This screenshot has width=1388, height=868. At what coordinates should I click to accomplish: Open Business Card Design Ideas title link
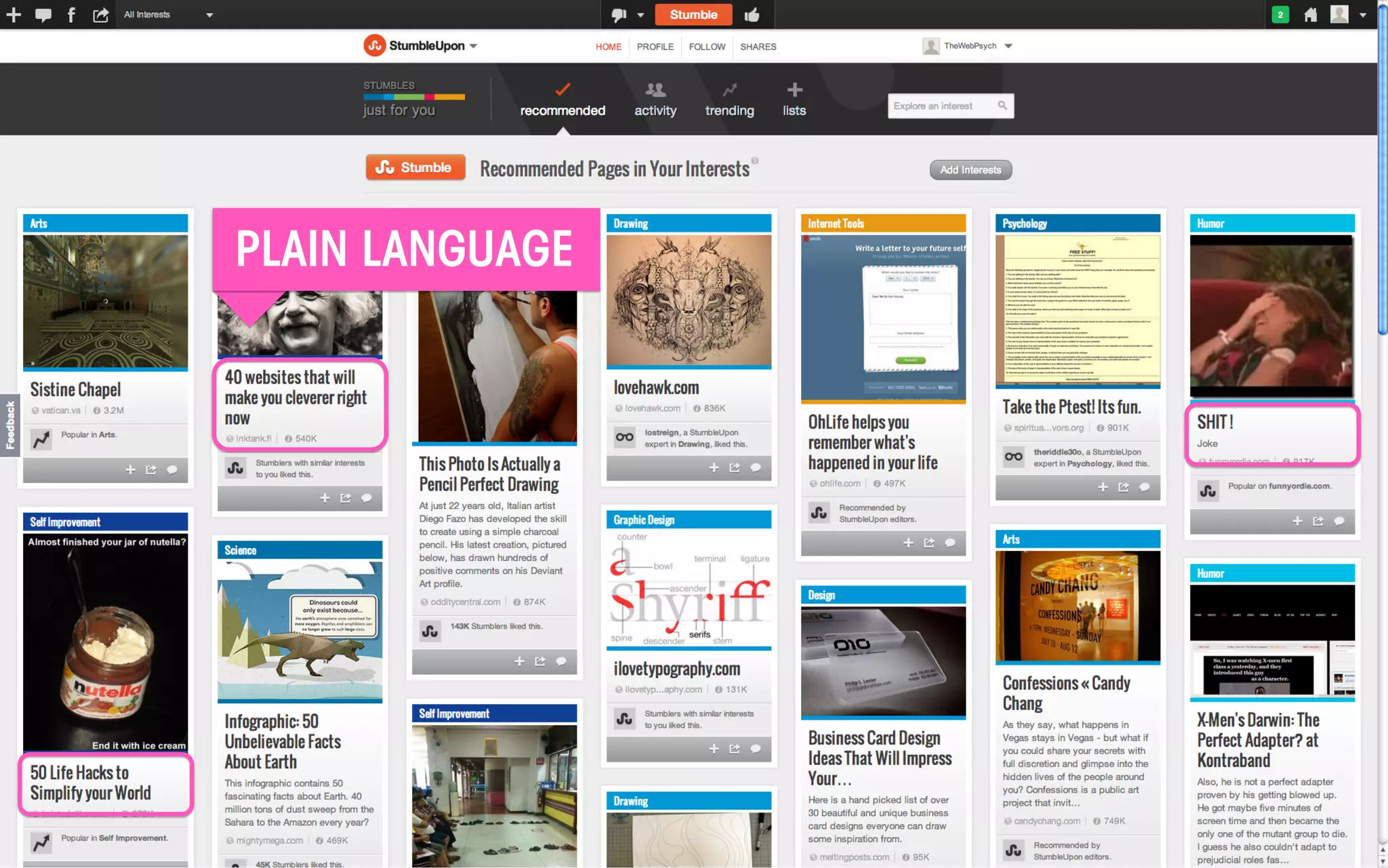pyautogui.click(x=880, y=758)
